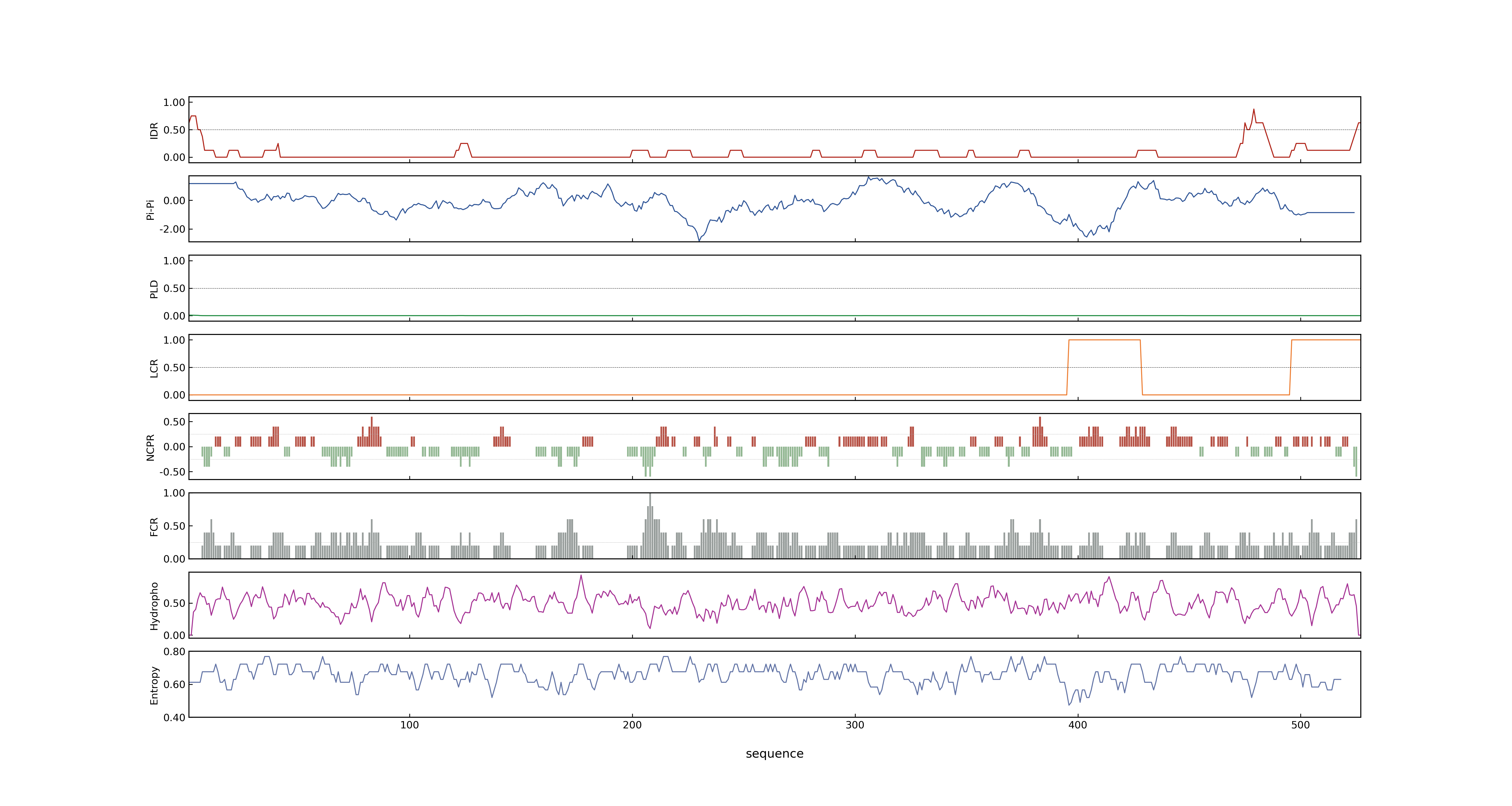The height and width of the screenshot is (806, 1512).
Task: Click the x-axis tick label 400
Action: (x=1078, y=725)
